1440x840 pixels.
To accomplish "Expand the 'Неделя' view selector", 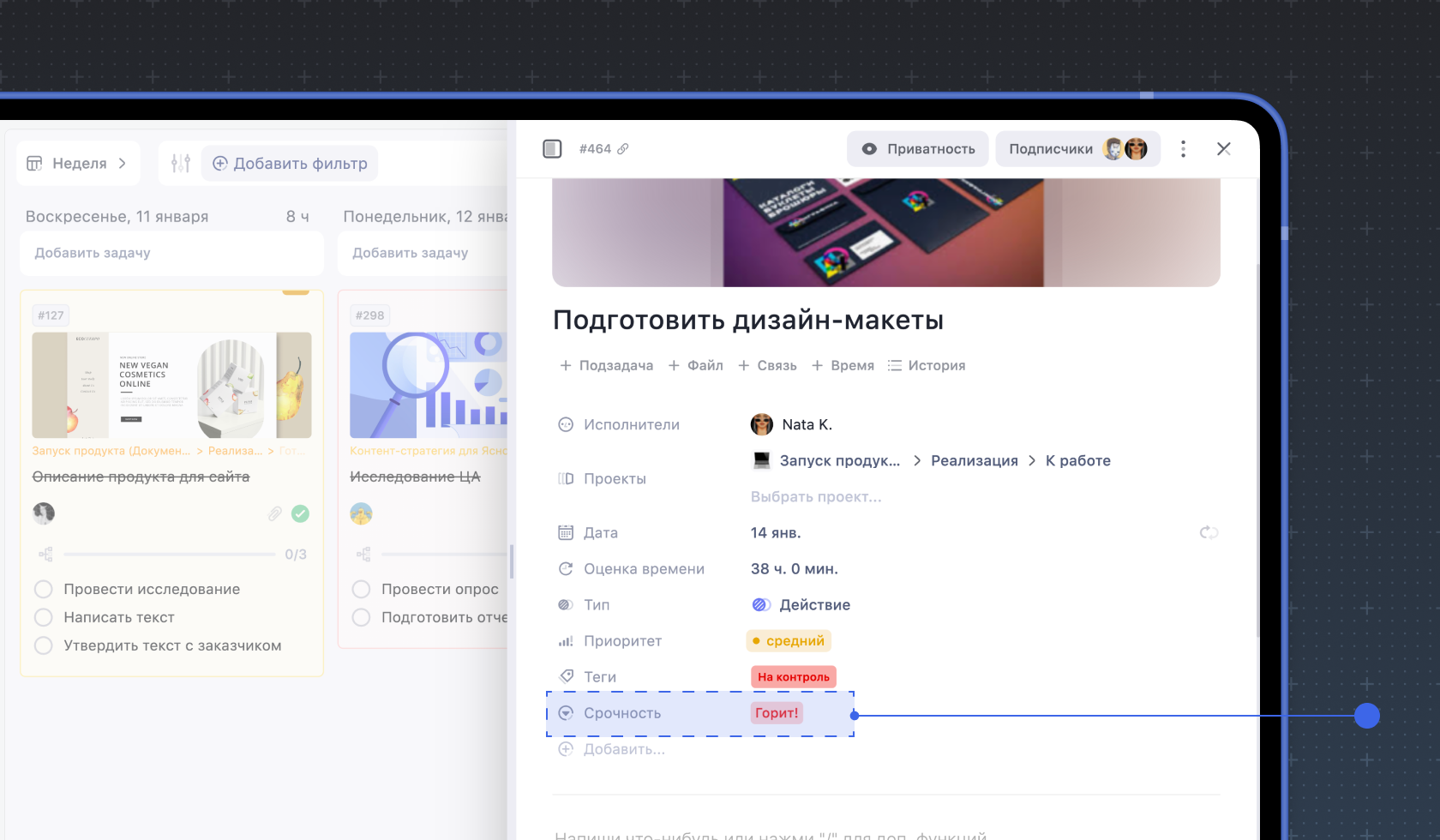I will (78, 164).
